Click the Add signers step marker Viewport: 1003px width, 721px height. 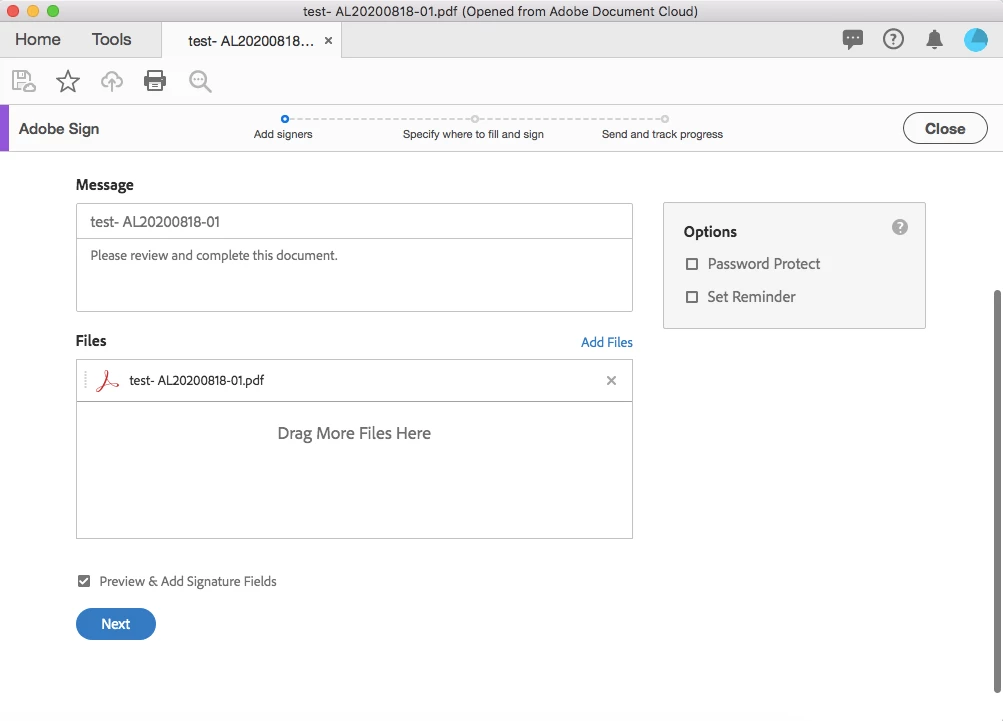pyautogui.click(x=285, y=119)
